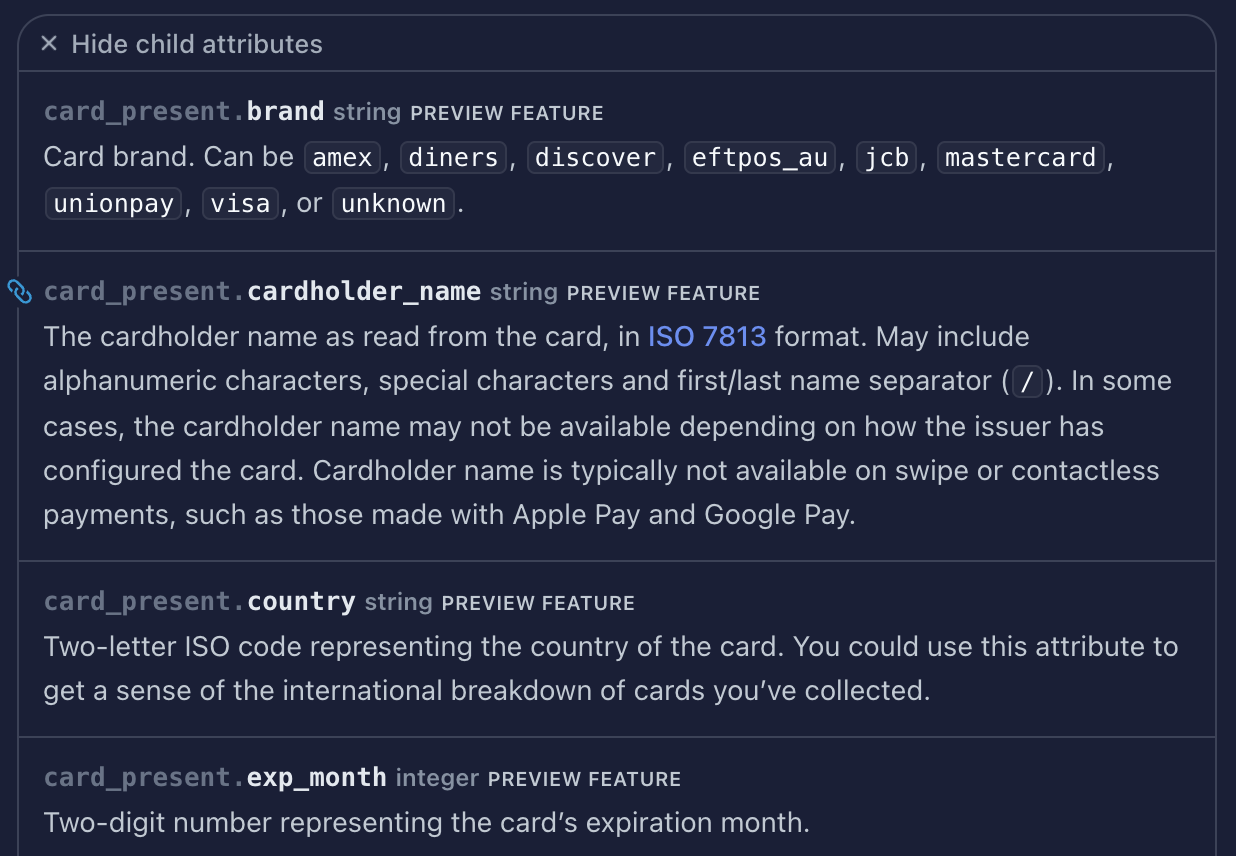Screen dimensions: 1236x856
Task: Click the card_present.exp_month attribute name
Action: (x=215, y=777)
